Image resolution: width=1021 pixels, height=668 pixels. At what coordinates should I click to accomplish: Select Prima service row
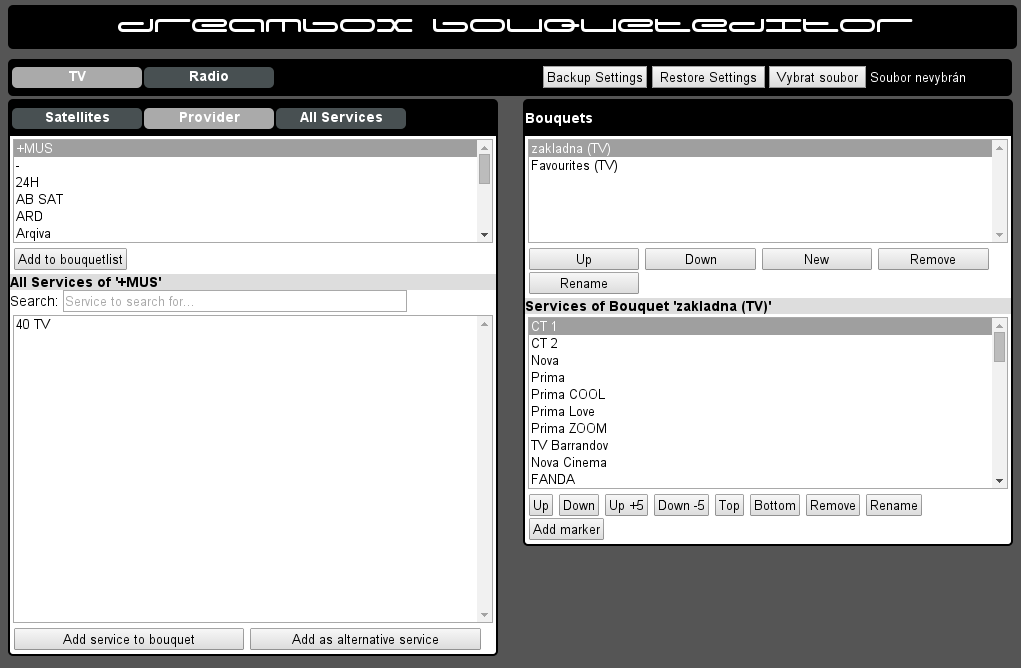tap(760, 377)
